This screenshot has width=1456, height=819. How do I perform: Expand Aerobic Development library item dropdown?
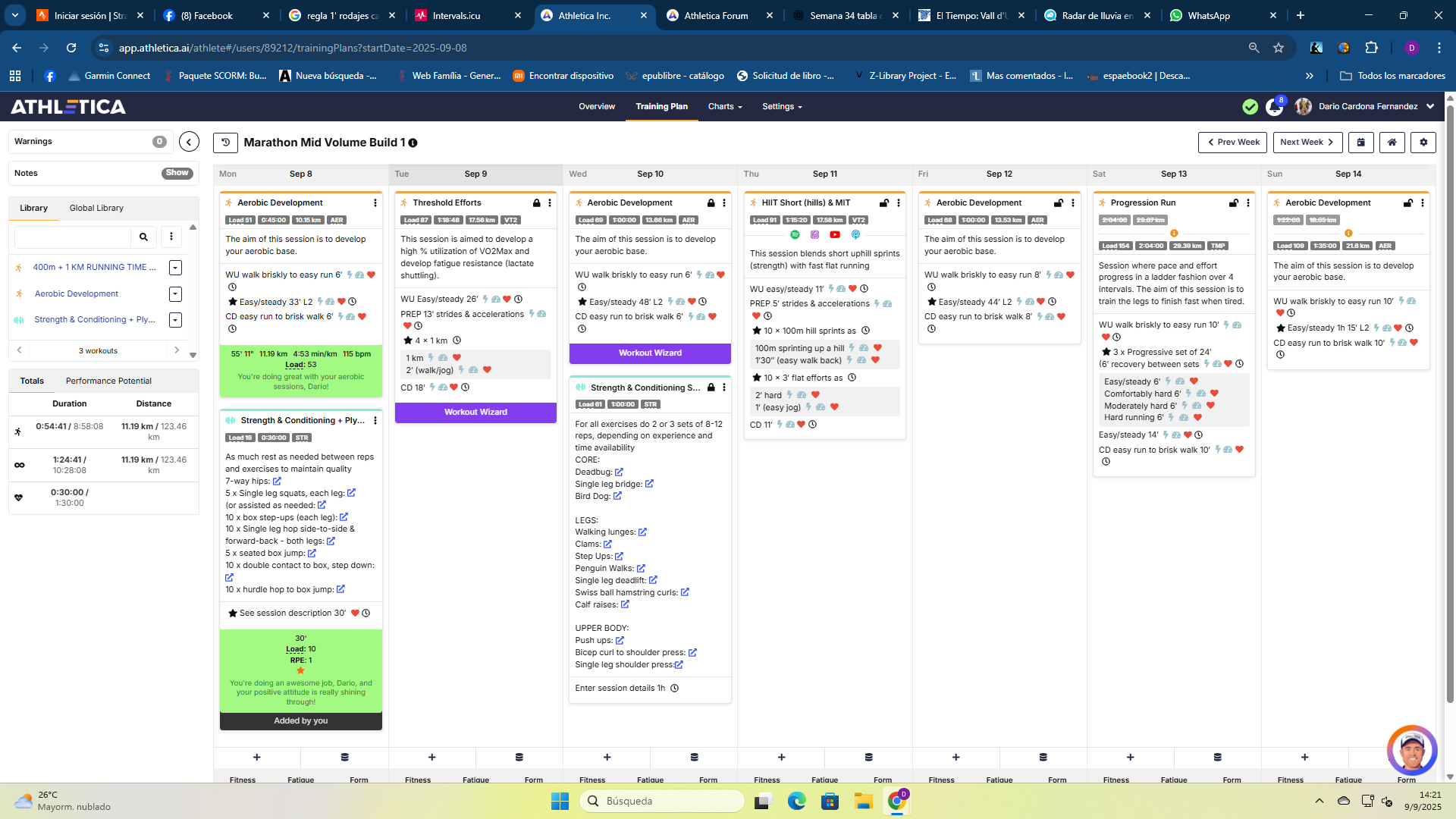pos(175,294)
